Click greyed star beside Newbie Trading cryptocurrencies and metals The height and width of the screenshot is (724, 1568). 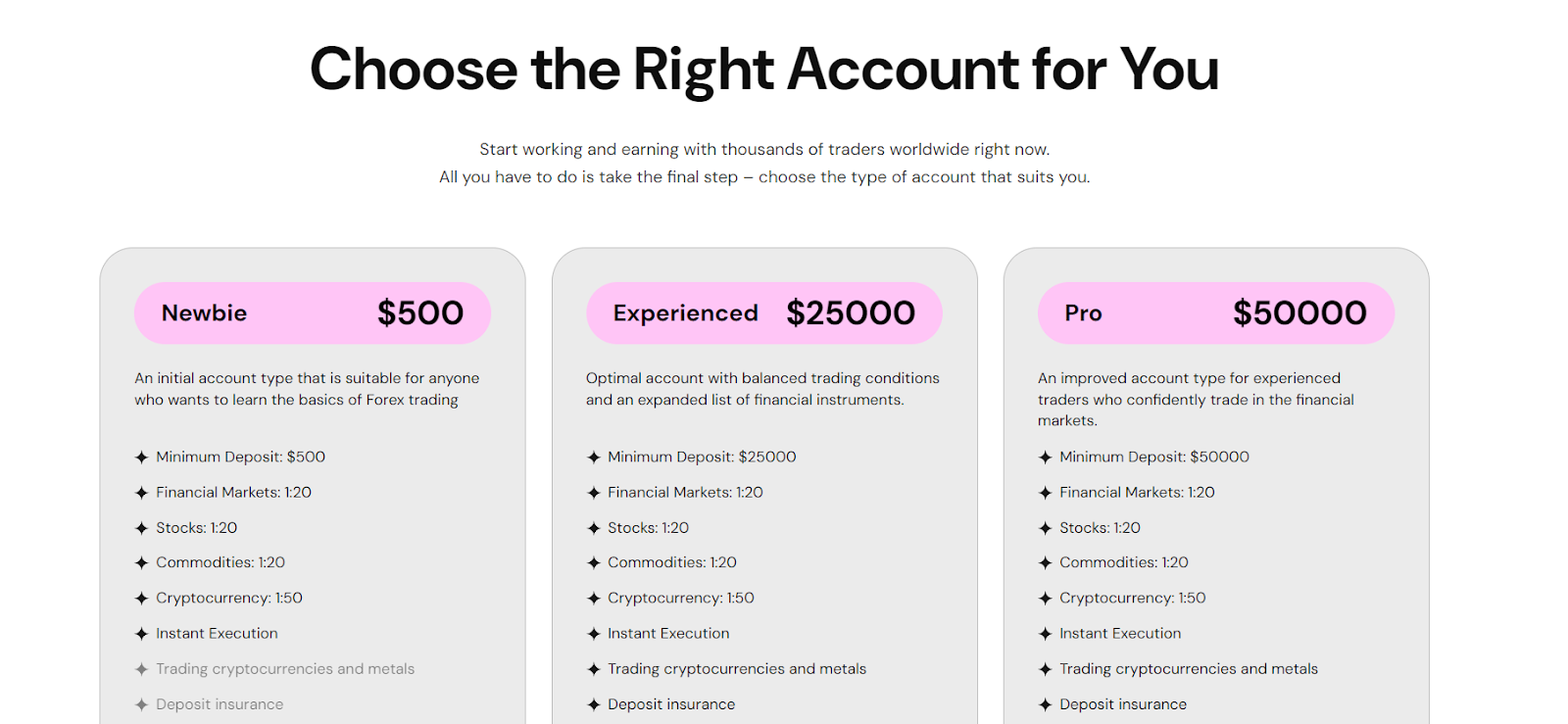coord(141,669)
